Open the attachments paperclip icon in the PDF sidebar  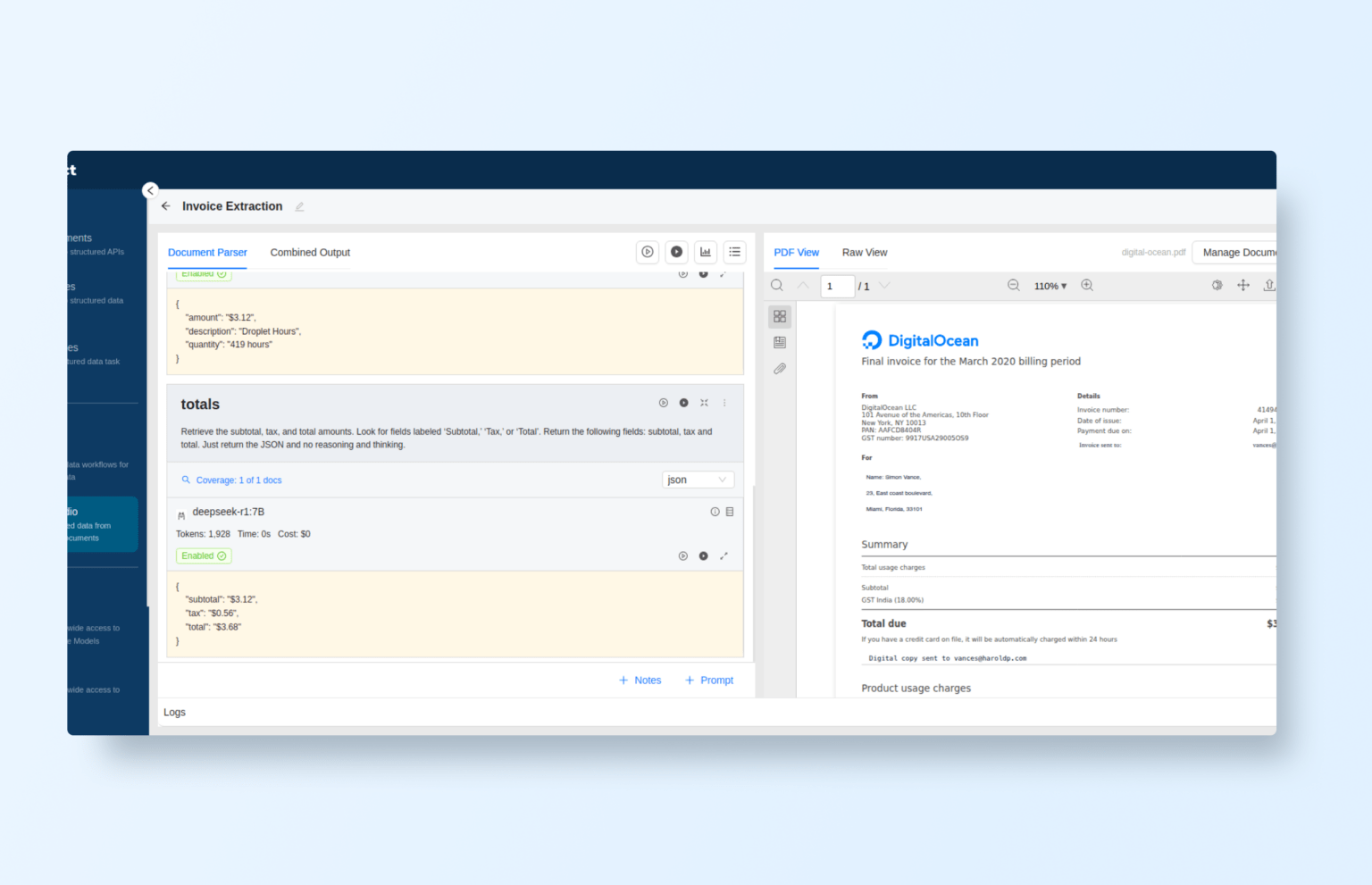point(780,368)
